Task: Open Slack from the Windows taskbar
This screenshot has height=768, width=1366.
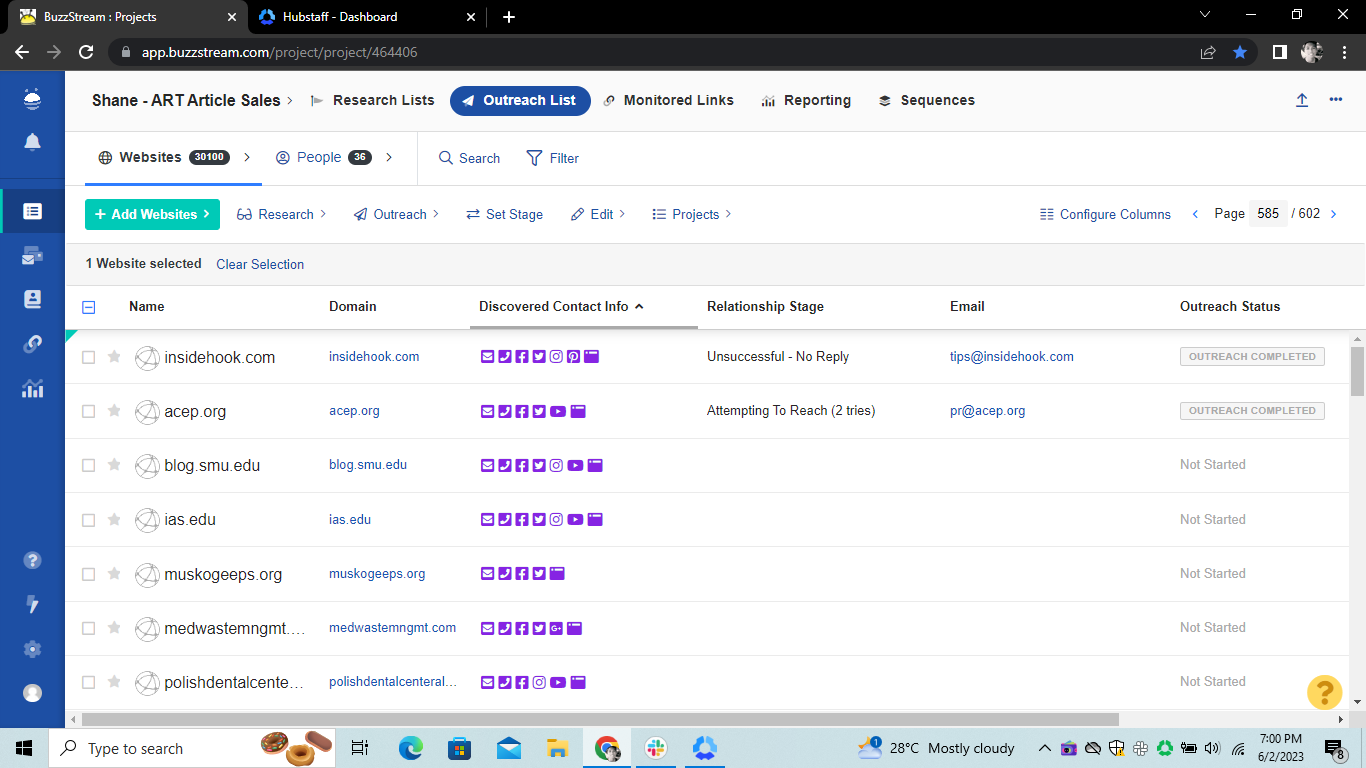Action: pyautogui.click(x=656, y=748)
